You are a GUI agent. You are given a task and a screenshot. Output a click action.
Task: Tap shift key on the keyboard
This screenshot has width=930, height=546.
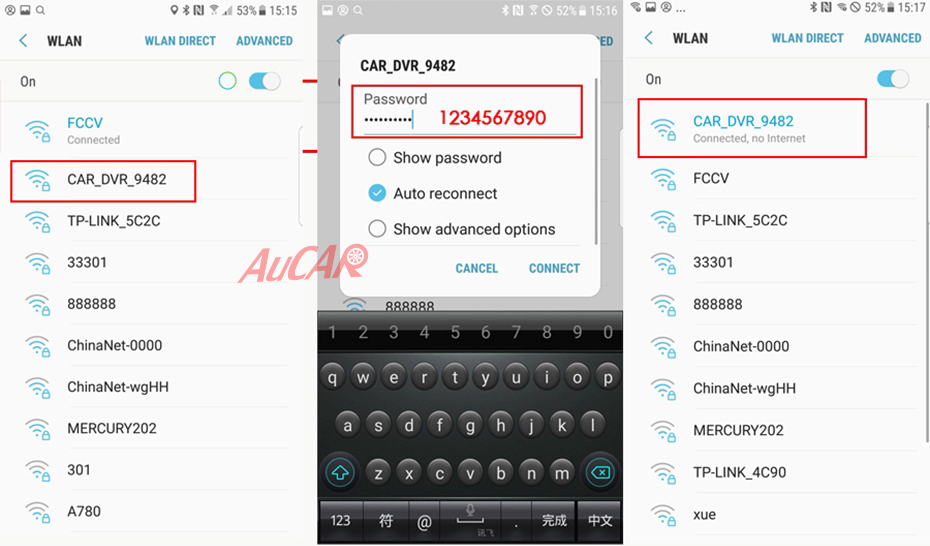point(340,472)
